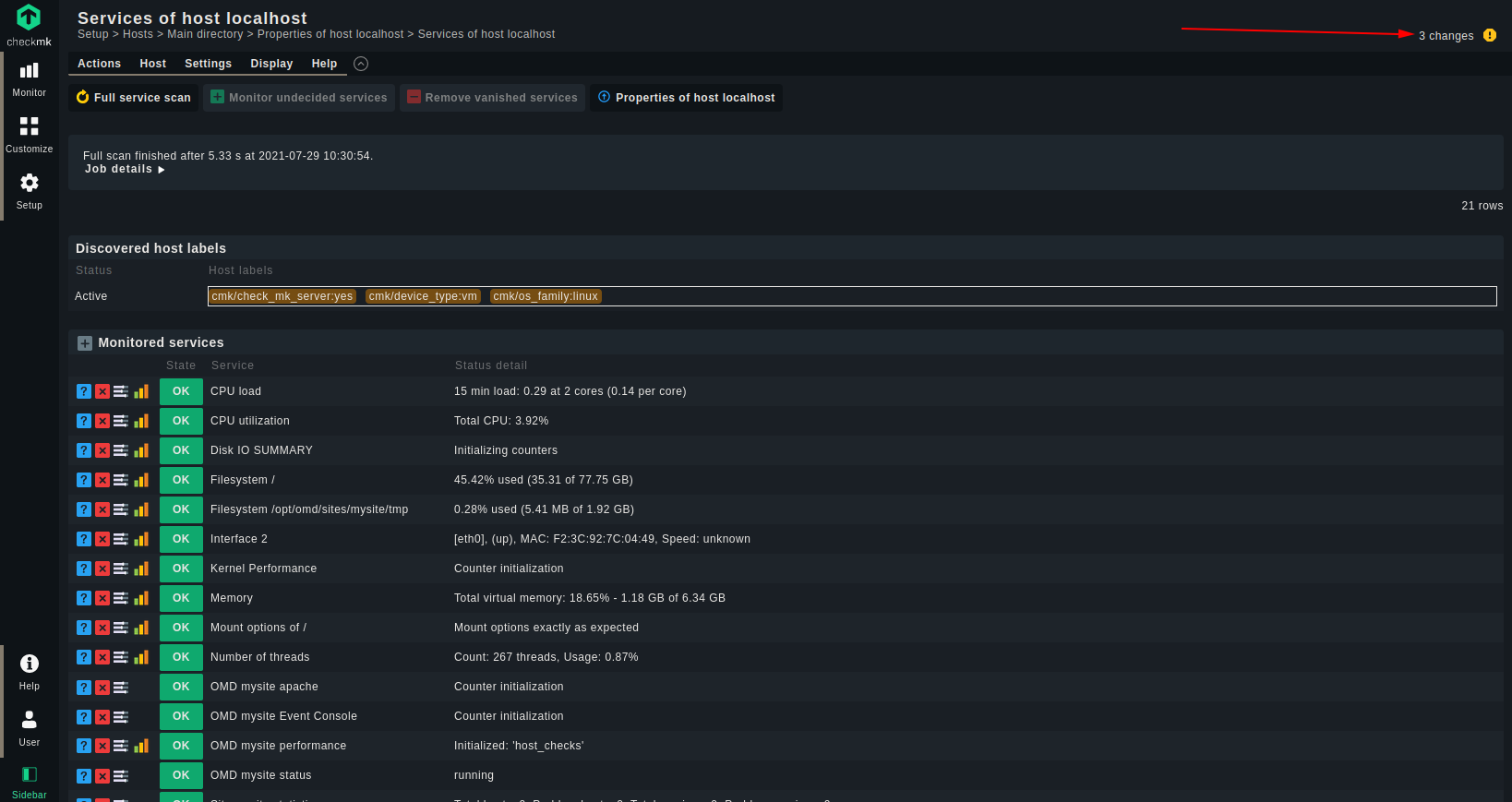The image size is (1512, 802).
Task: Open parameter rules icon for Disk IO SUMMARY
Action: 121,450
